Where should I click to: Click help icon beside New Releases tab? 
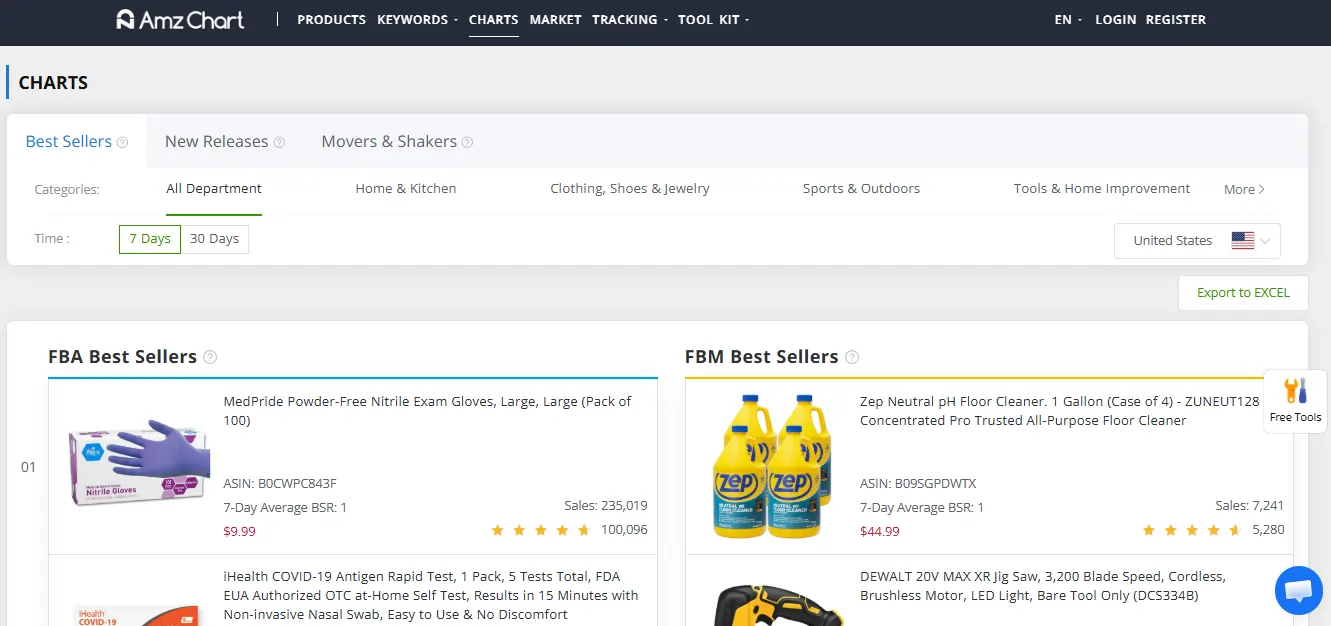(280, 142)
